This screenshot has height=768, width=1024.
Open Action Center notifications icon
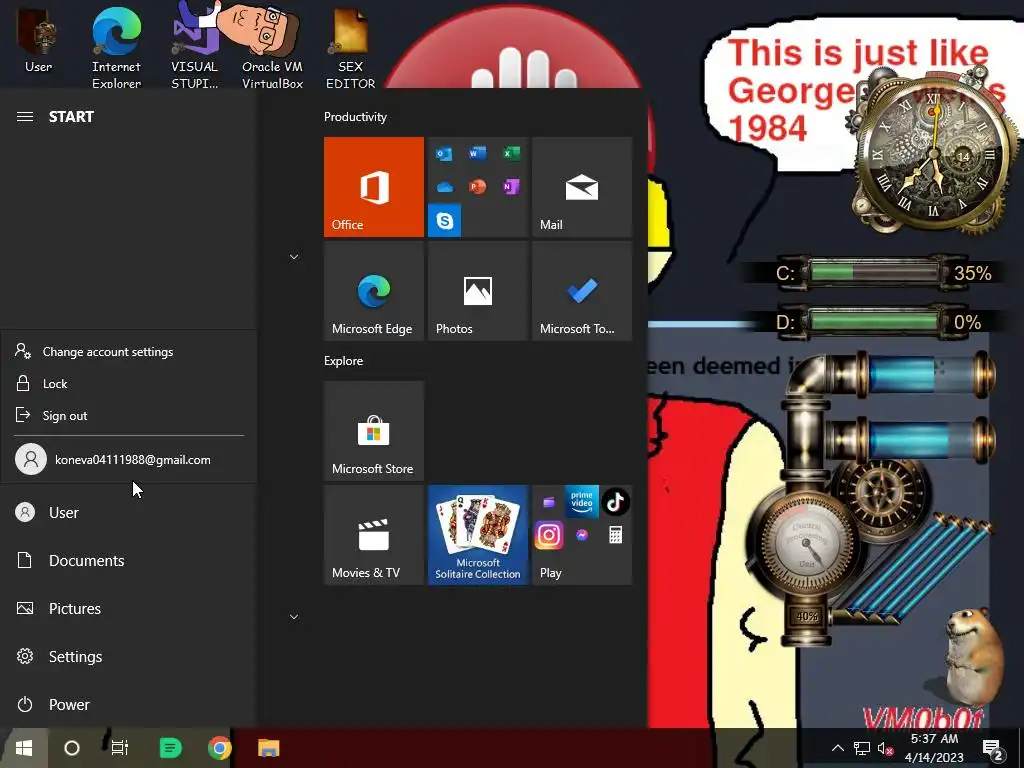click(x=993, y=749)
